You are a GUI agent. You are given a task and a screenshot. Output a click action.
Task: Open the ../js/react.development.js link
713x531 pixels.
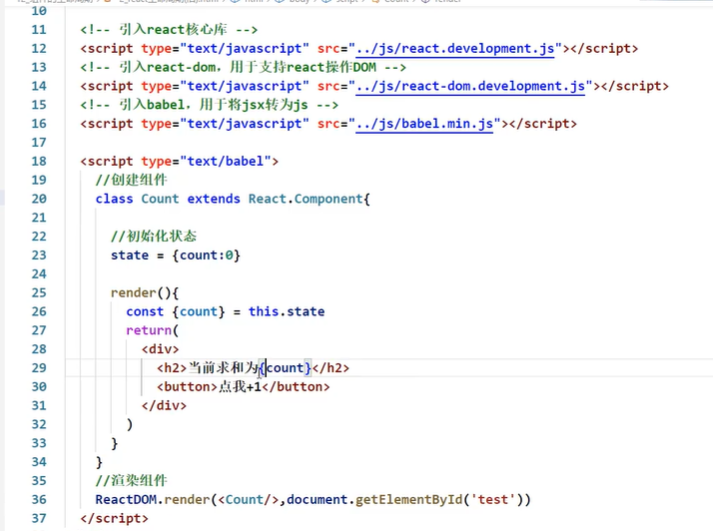click(455, 49)
